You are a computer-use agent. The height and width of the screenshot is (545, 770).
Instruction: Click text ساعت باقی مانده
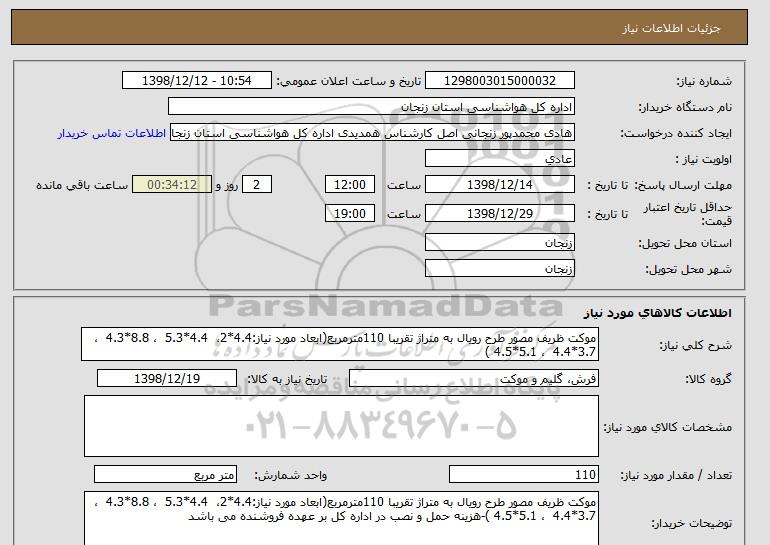pyautogui.click(x=82, y=185)
